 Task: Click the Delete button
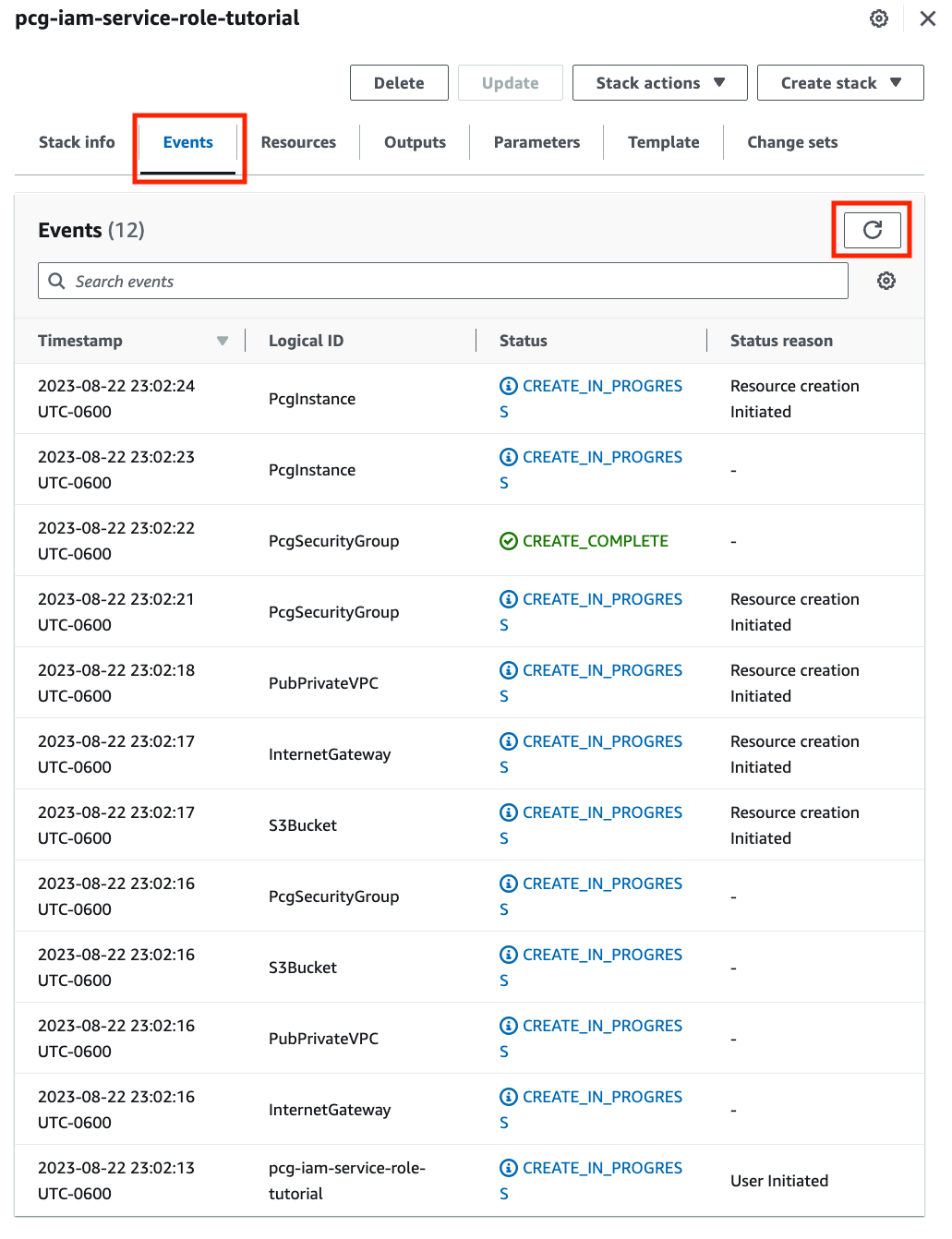coord(399,82)
